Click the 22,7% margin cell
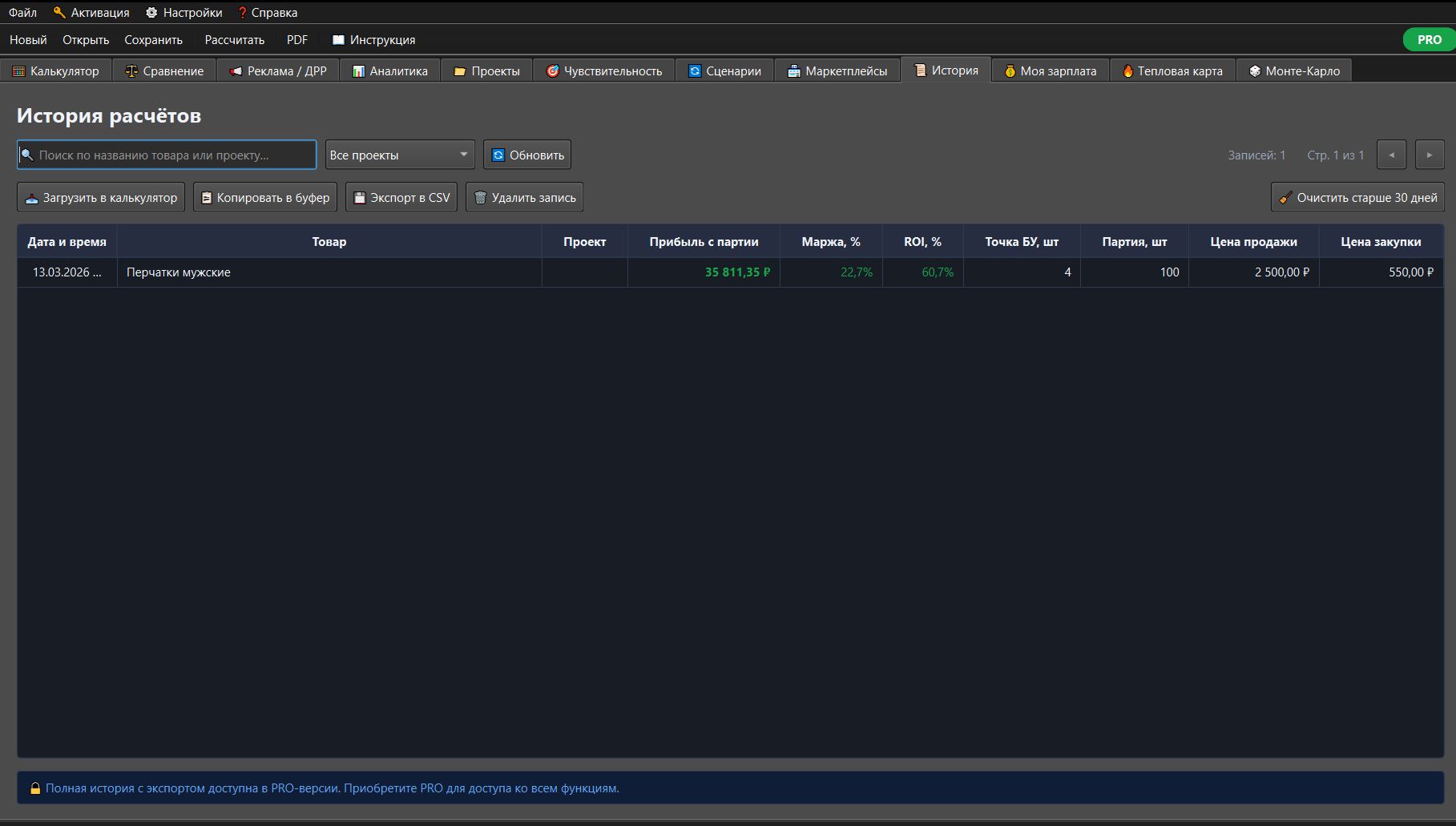Image resolution: width=1456 pixels, height=826 pixels. pos(831,272)
